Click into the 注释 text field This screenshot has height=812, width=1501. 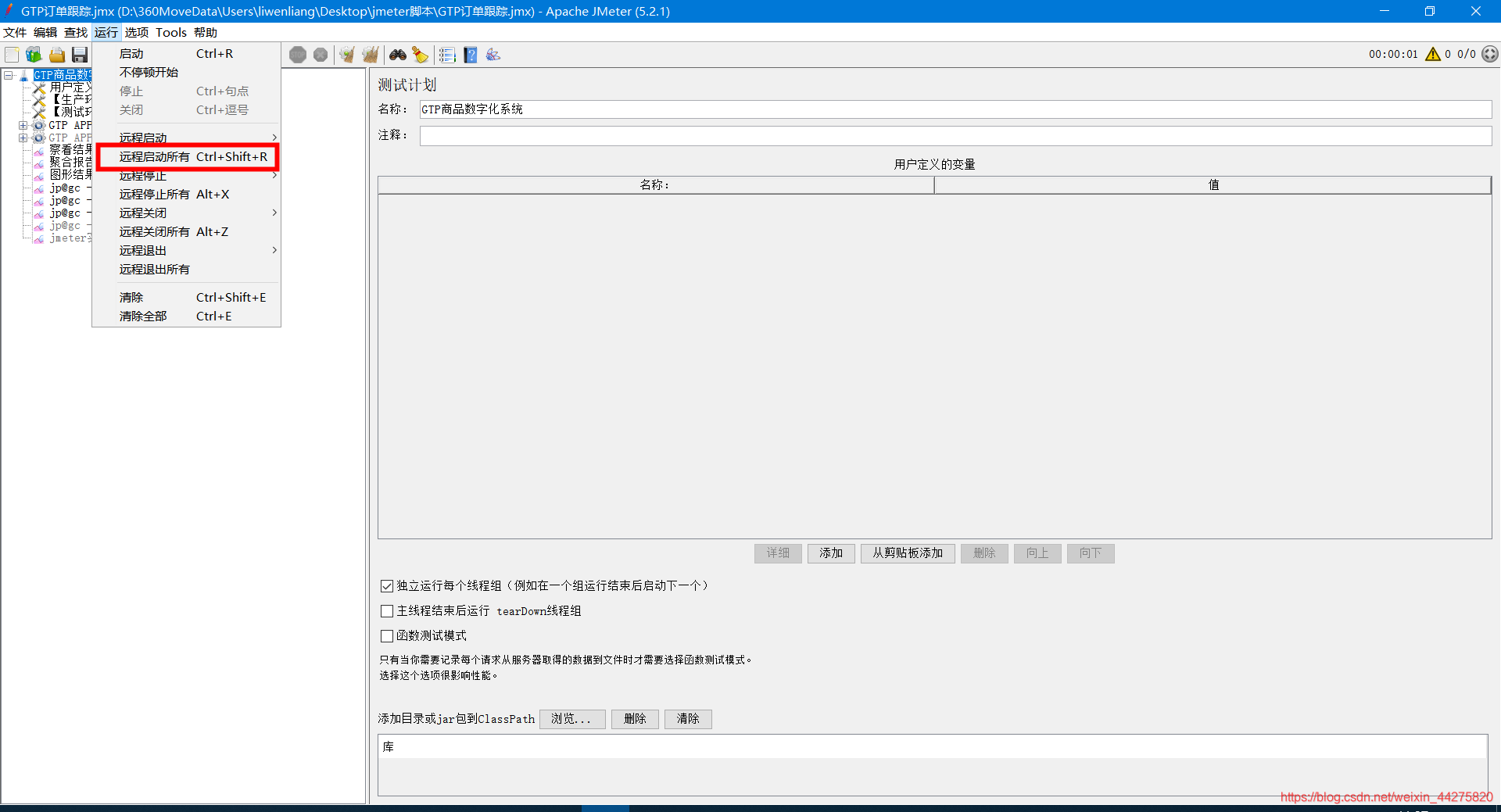pyautogui.click(x=955, y=136)
